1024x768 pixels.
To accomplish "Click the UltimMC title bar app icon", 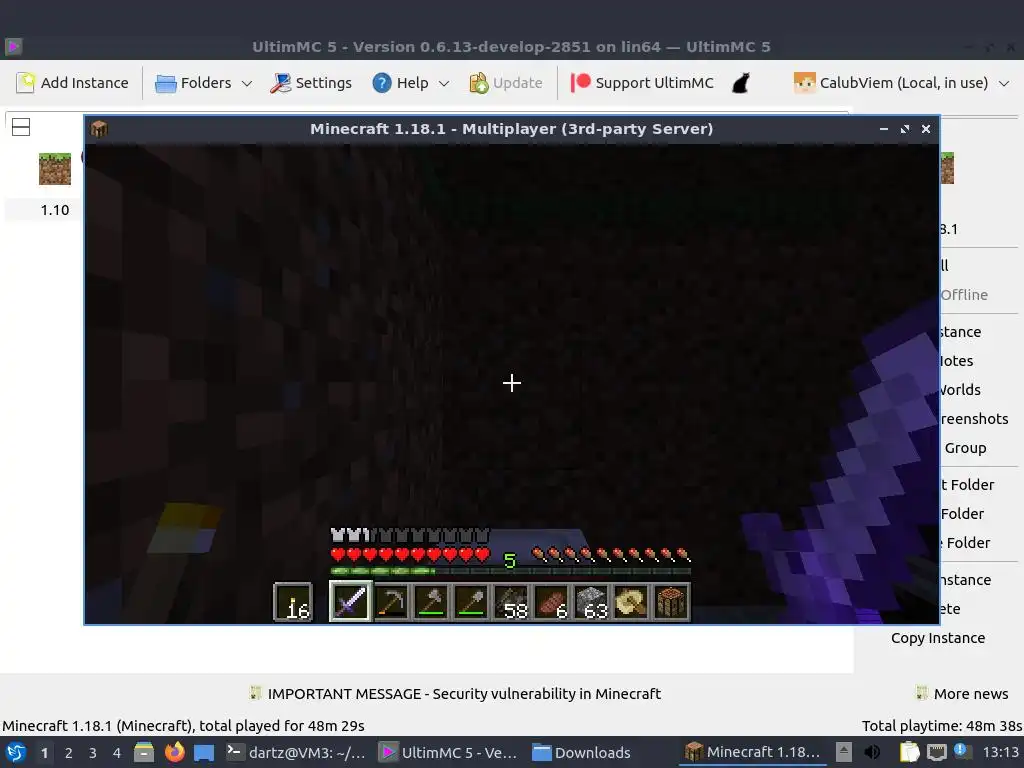I will click(13, 46).
